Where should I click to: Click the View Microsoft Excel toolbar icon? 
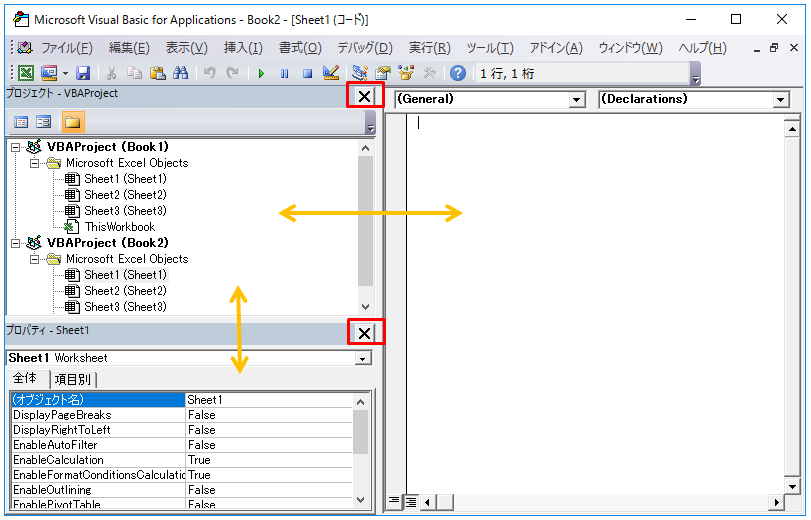26,73
